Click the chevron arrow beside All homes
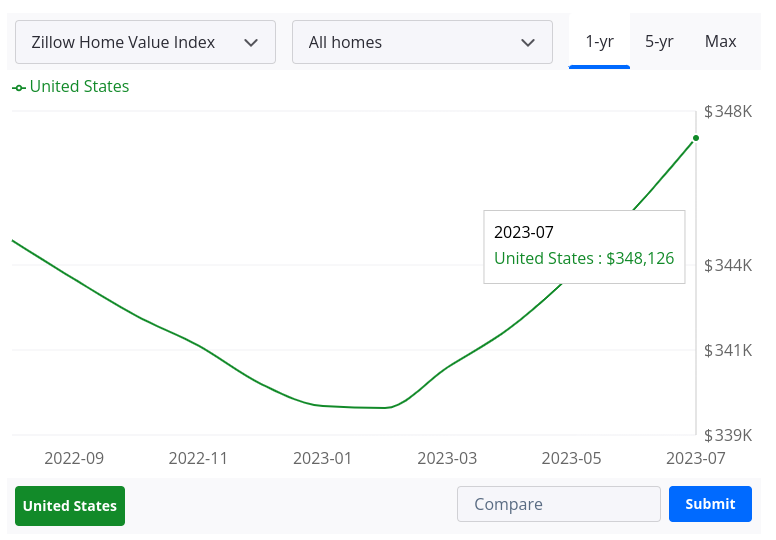The height and width of the screenshot is (540, 776). 528,42
